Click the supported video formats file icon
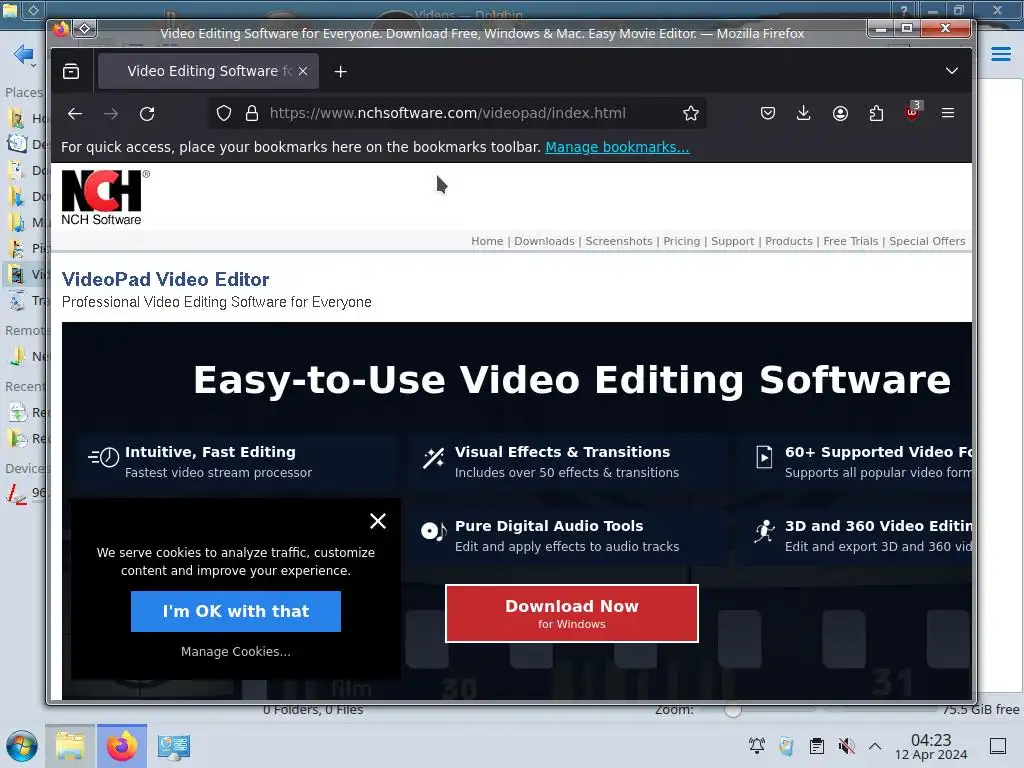Screen dimensions: 1024x768 (x=764, y=456)
